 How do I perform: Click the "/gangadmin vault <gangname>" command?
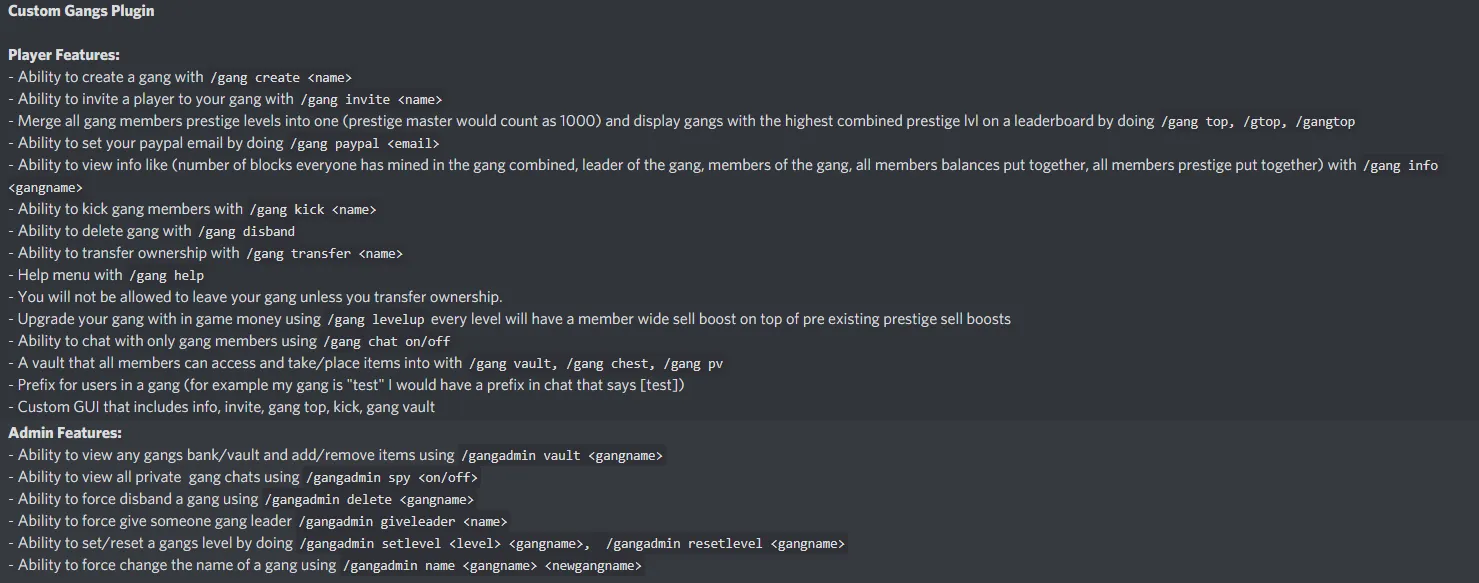(561, 456)
